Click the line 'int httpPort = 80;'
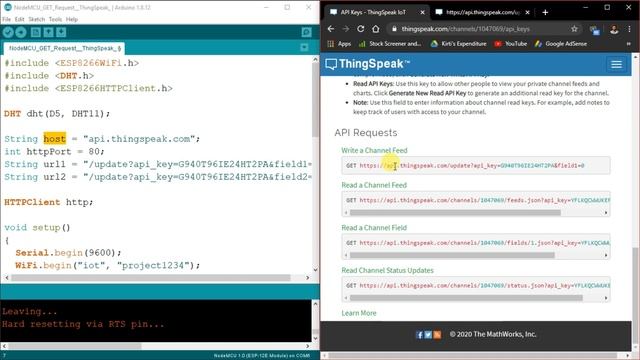Image resolution: width=640 pixels, height=360 pixels. coord(54,152)
